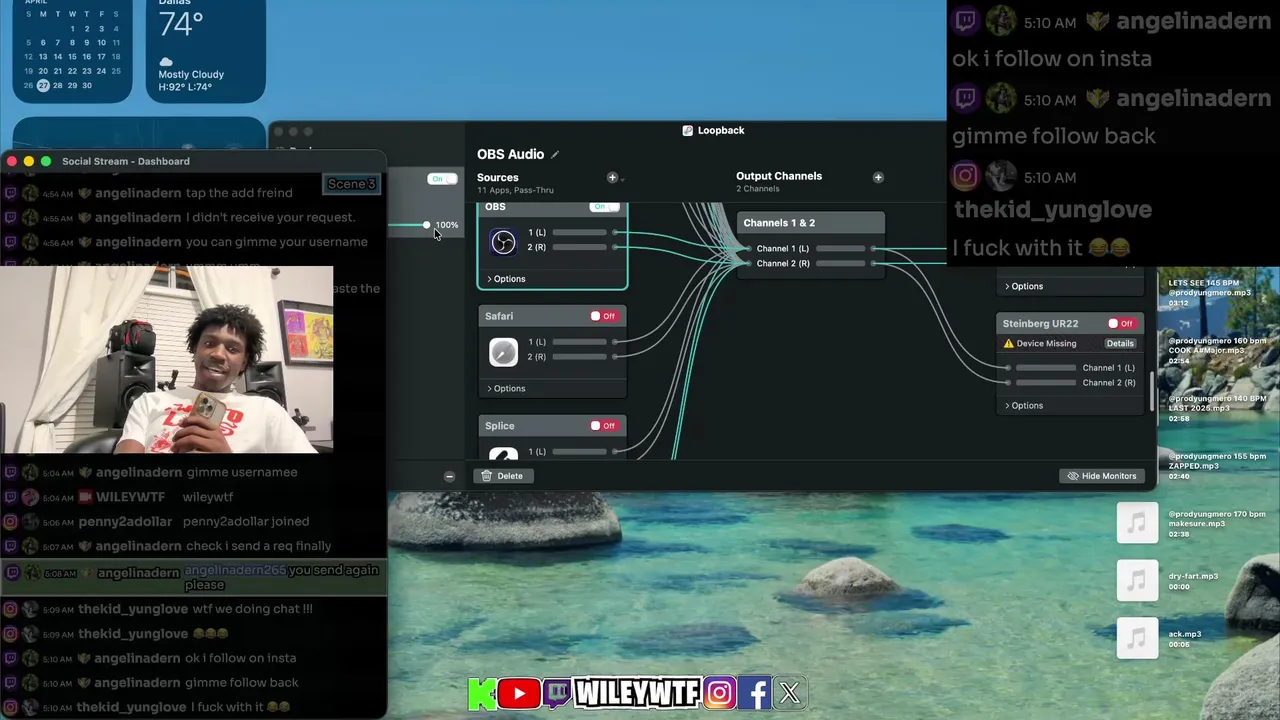Click the Safari compass icon in sources
Screen dimensions: 1280x720
point(503,351)
